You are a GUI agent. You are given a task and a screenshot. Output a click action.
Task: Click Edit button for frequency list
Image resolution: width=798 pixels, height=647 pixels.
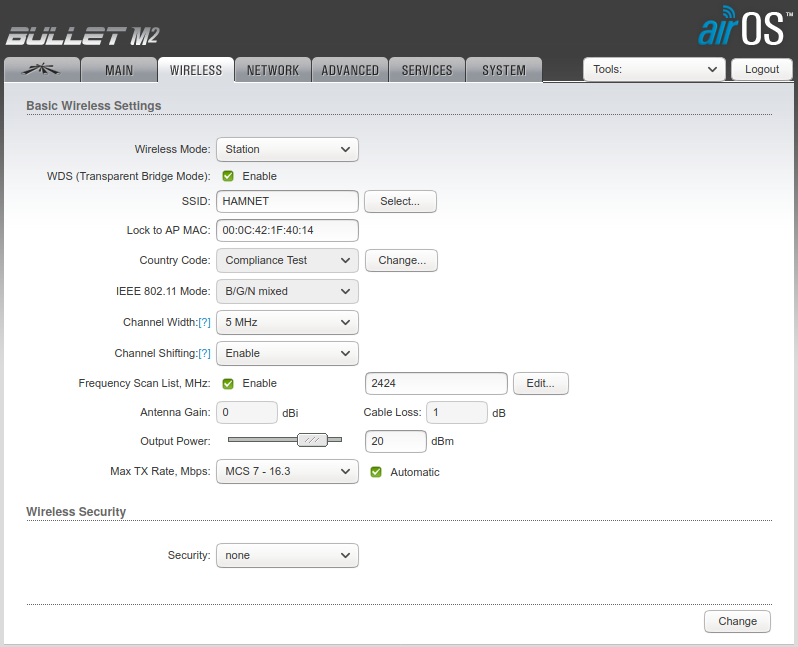point(541,383)
